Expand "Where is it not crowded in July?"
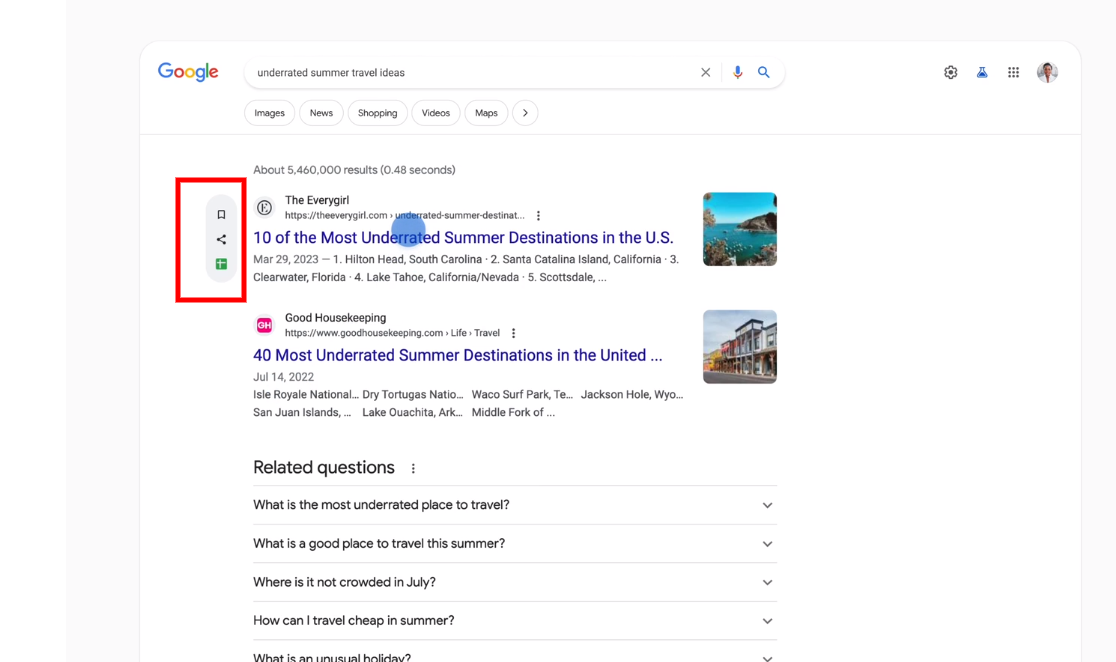The height and width of the screenshot is (662, 1116). (515, 582)
